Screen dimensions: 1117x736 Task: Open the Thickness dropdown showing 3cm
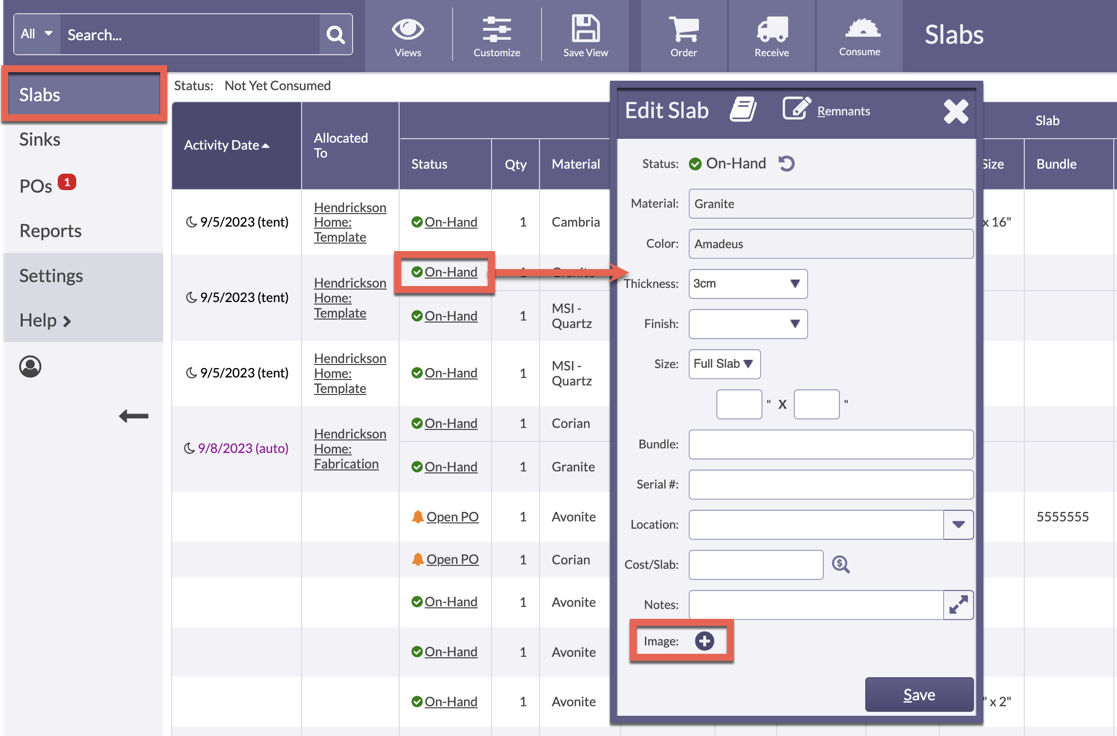747,284
